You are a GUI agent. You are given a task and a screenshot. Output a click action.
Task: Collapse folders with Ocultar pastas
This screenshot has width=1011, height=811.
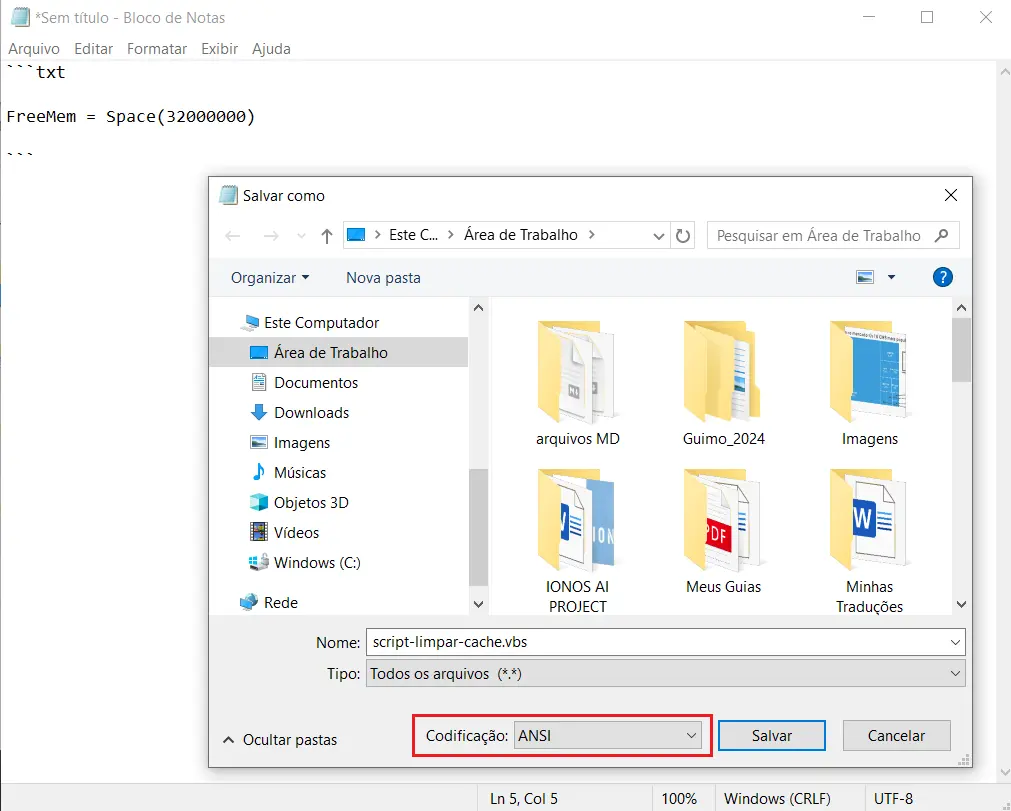point(279,740)
